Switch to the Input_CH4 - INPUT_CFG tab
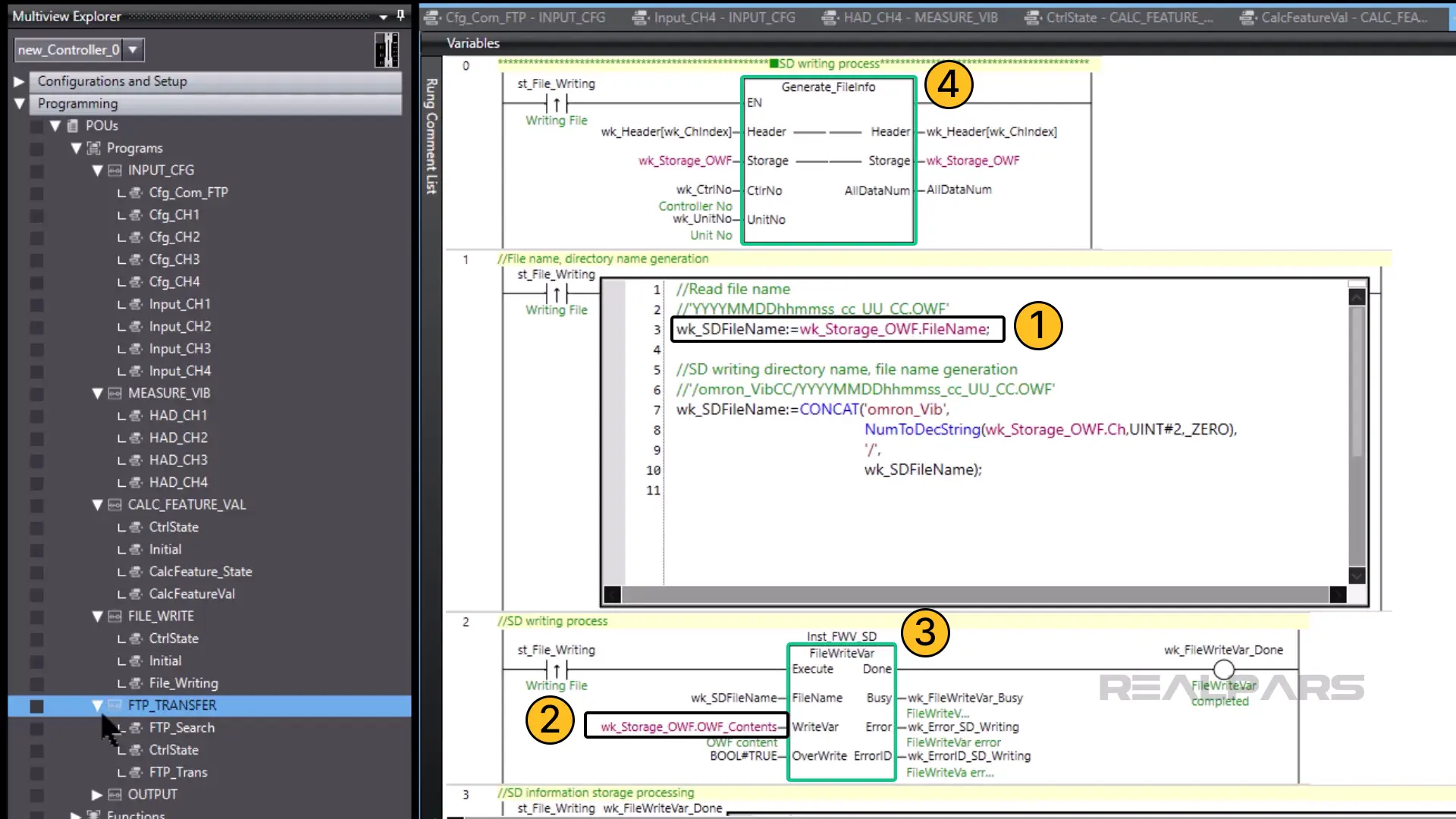1456x819 pixels. [715, 17]
